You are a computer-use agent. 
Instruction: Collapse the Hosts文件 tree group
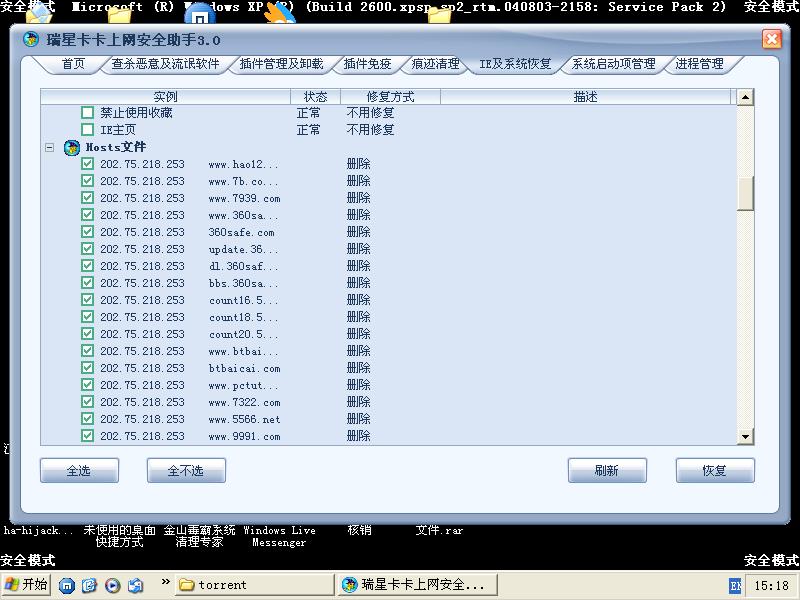[49, 147]
